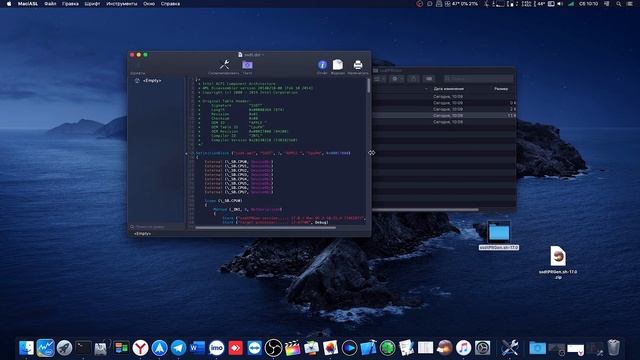Open Launchpad rocket icon in the Dock
The width and height of the screenshot is (640, 360).
[x=64, y=348]
